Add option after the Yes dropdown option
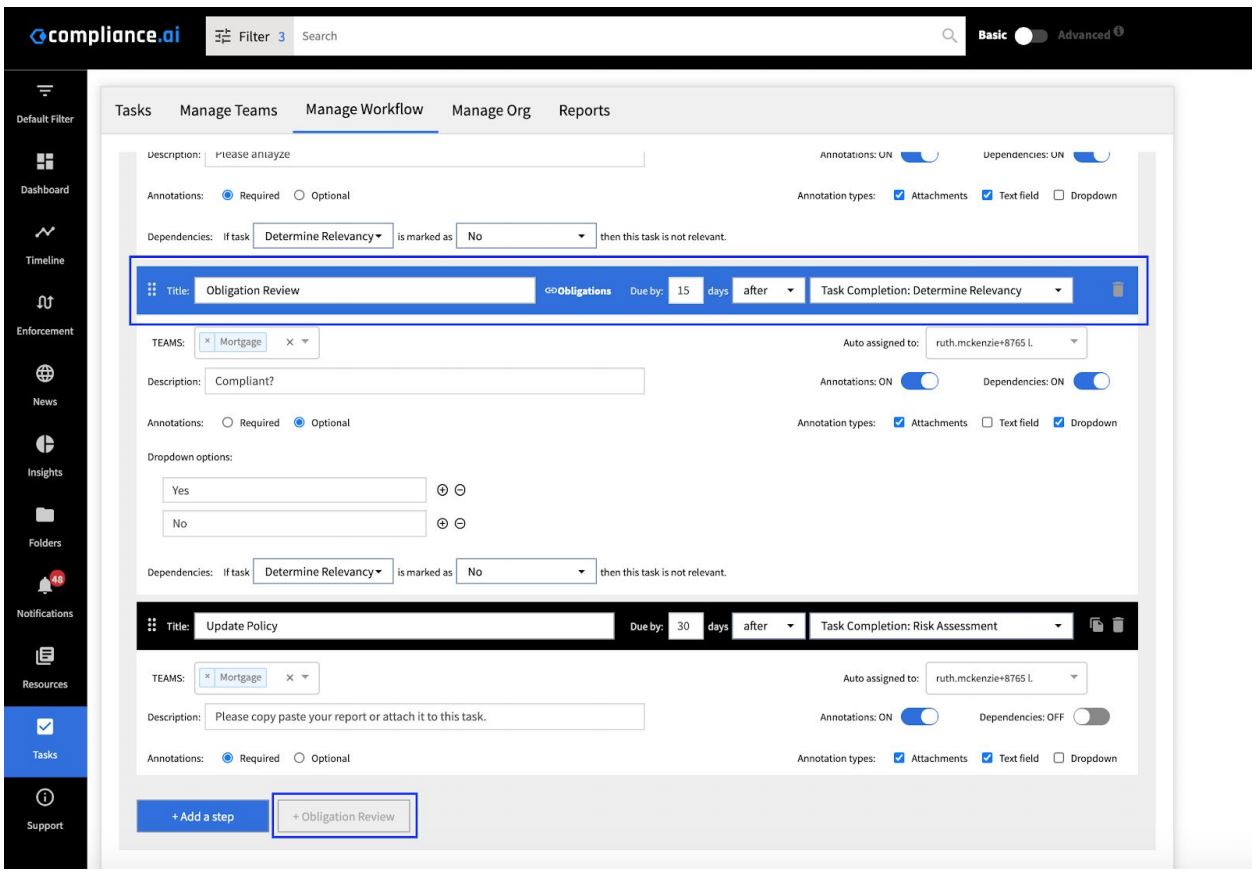 coord(444,490)
